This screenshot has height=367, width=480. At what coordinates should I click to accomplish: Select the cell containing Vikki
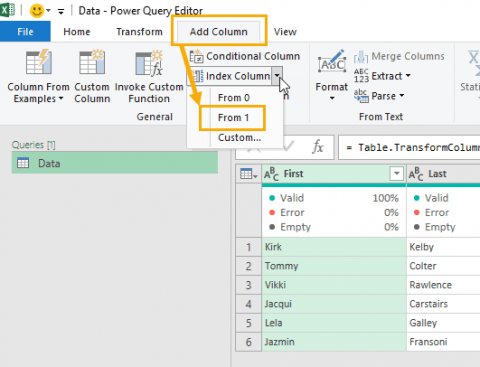click(x=334, y=285)
